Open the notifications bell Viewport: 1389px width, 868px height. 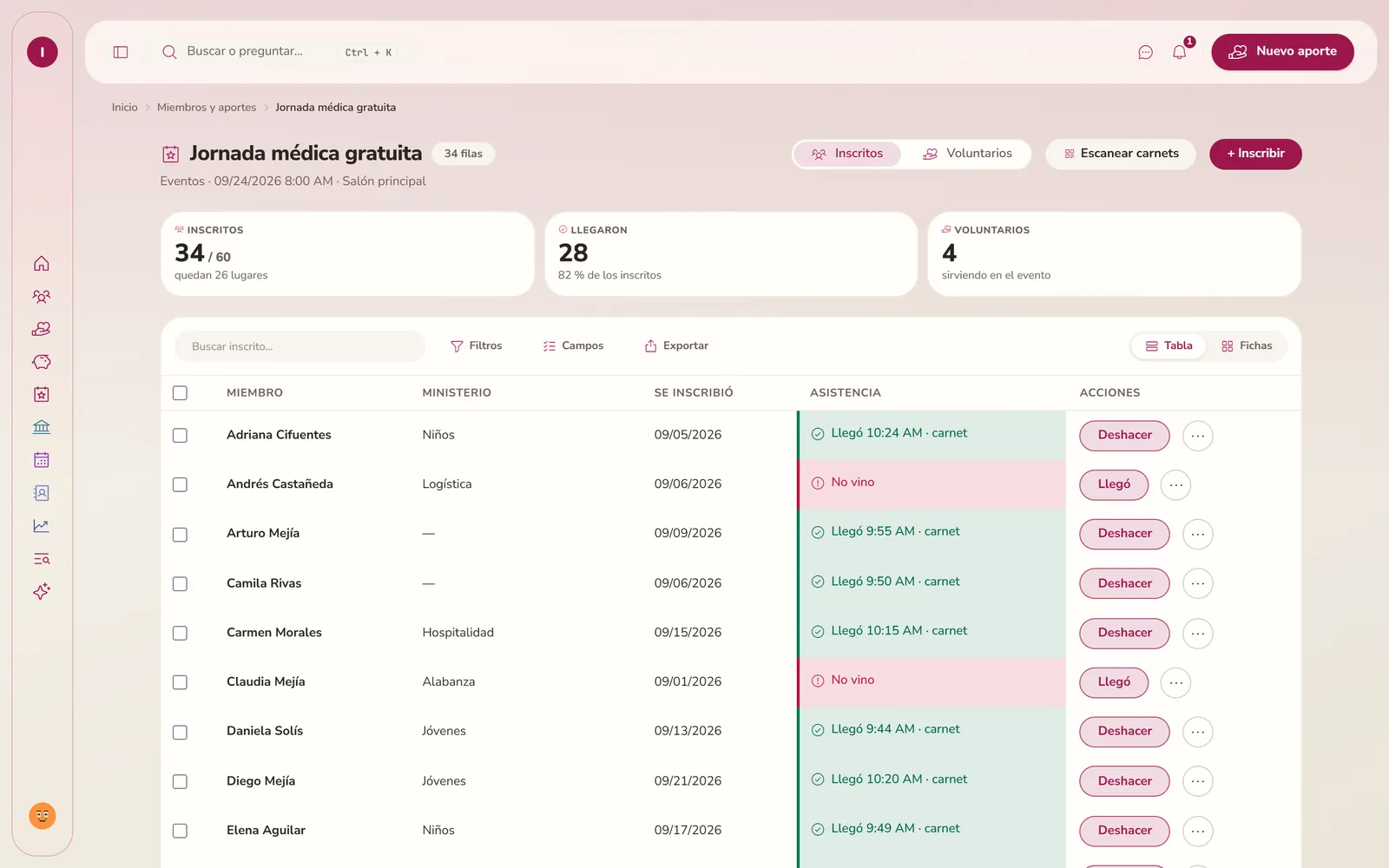[1179, 52]
